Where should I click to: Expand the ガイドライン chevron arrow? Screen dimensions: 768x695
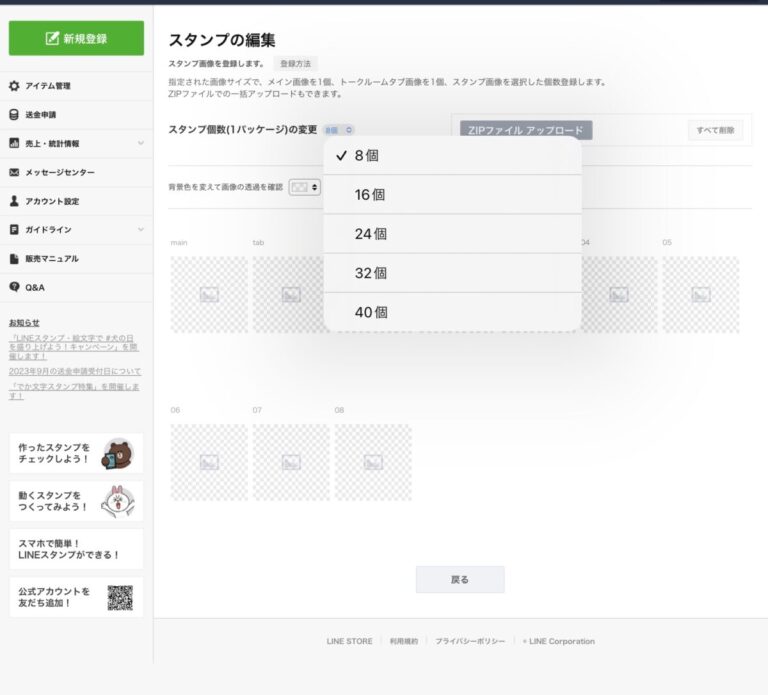[140, 229]
